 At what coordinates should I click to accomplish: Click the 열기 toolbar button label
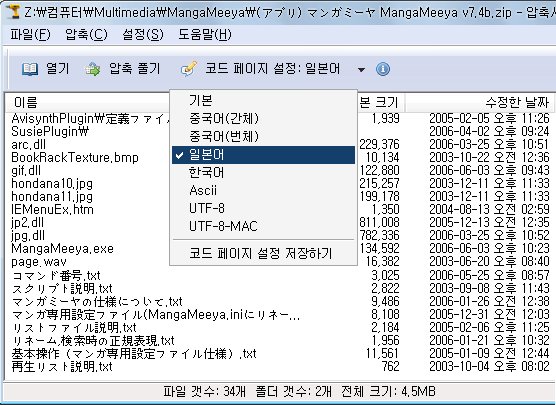point(57,69)
